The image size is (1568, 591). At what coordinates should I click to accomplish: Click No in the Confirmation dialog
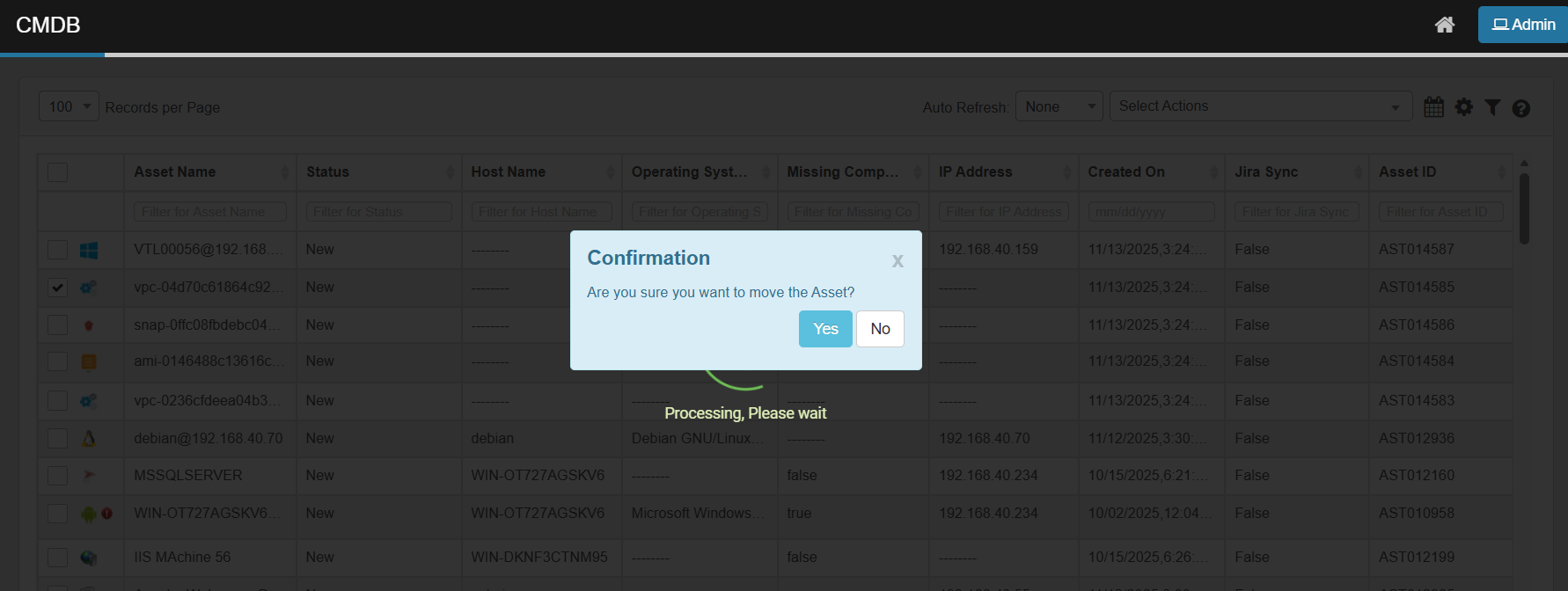(880, 329)
